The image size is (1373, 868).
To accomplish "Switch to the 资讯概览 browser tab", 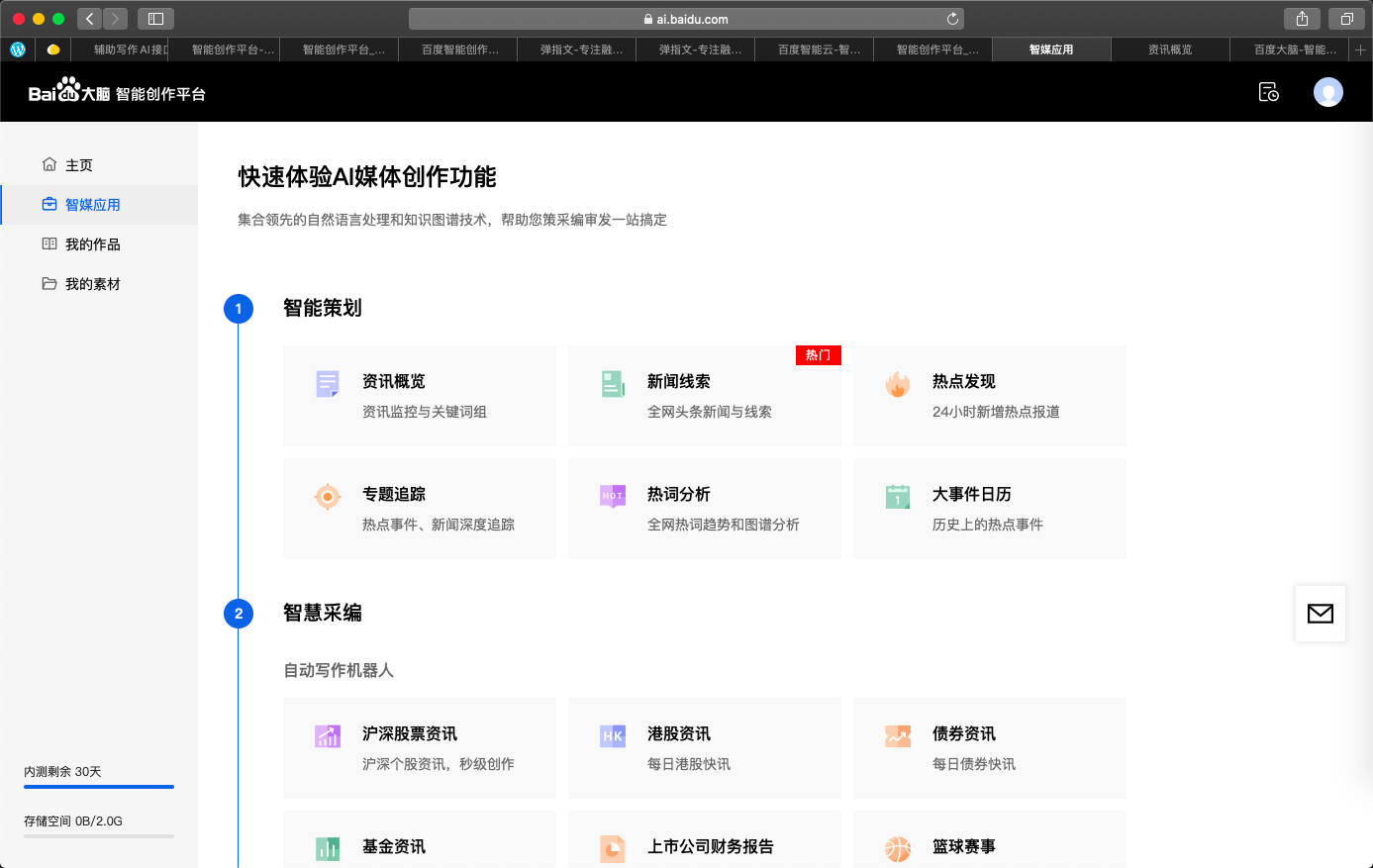I will tap(1169, 49).
